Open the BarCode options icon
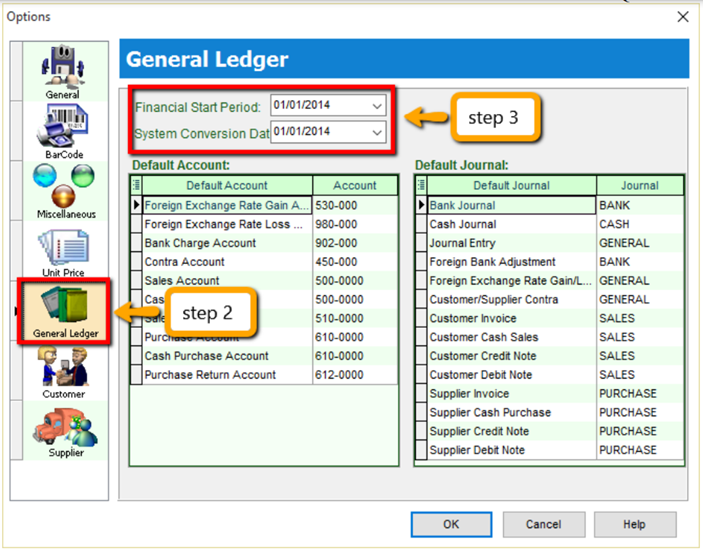 (65, 131)
